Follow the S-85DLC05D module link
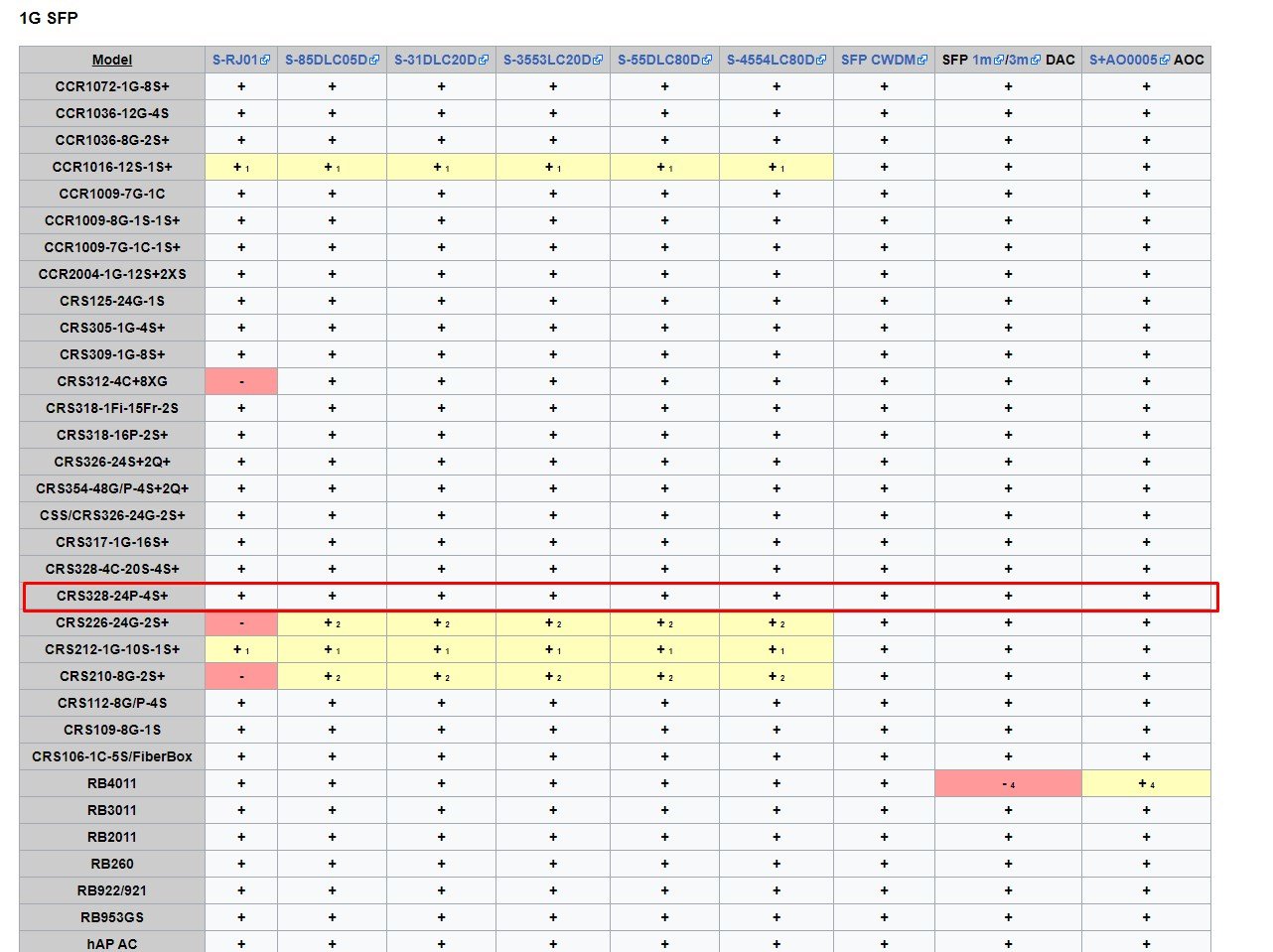This screenshot has width=1273, height=952. (327, 60)
